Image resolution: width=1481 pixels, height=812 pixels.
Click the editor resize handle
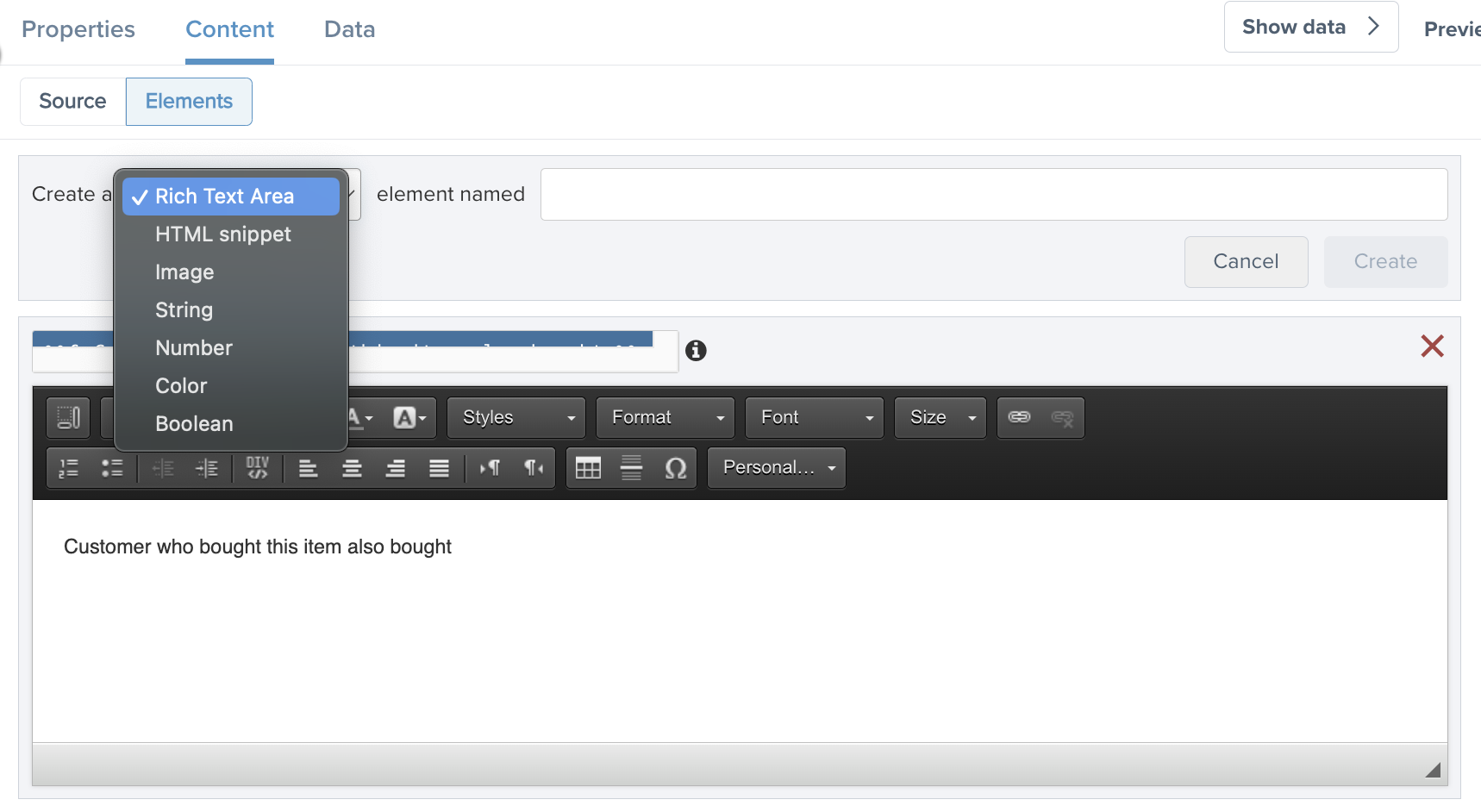click(1433, 770)
